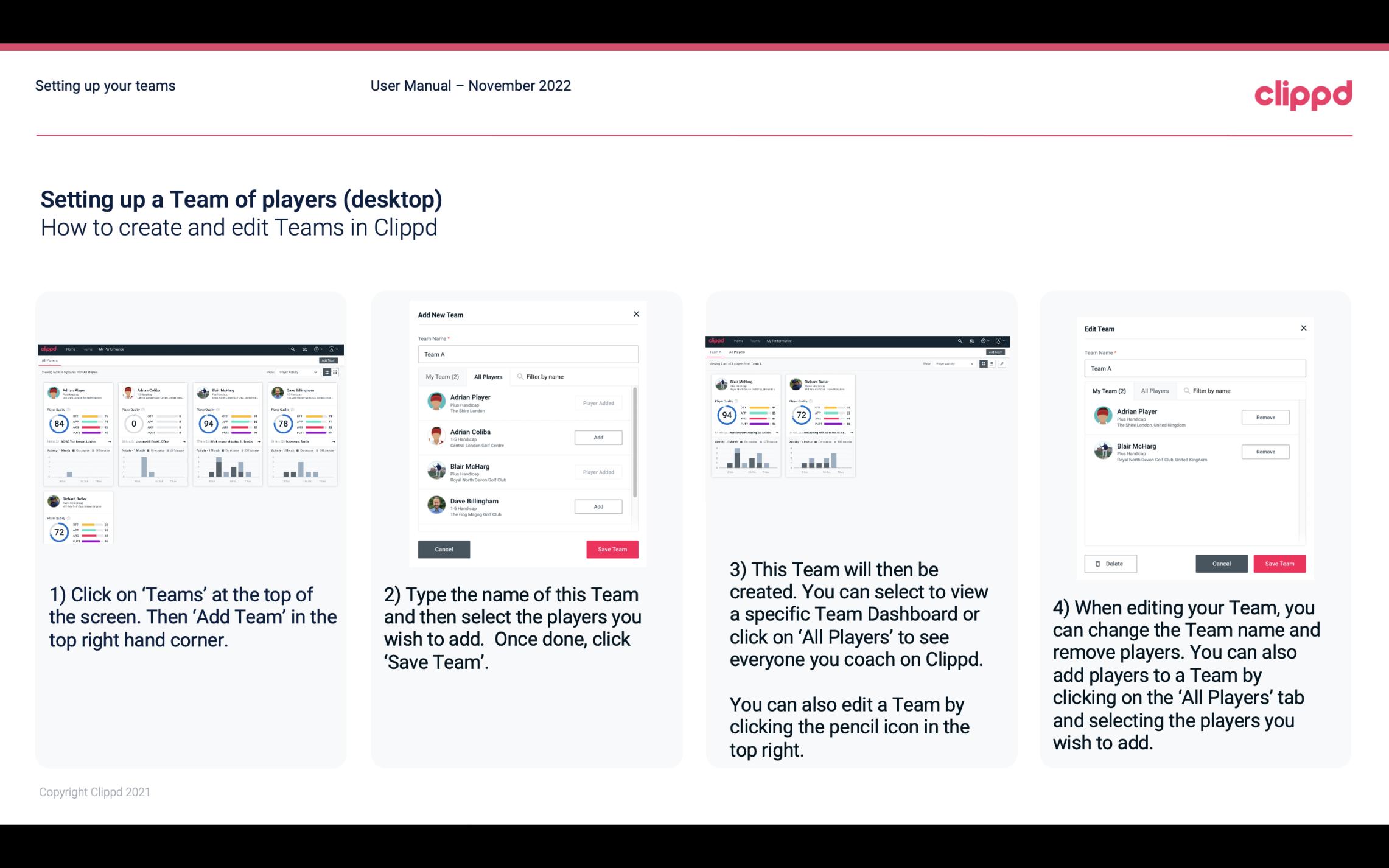Click the player avatar for Dave Billingham
Viewport: 1389px width, 868px height.
(437, 506)
